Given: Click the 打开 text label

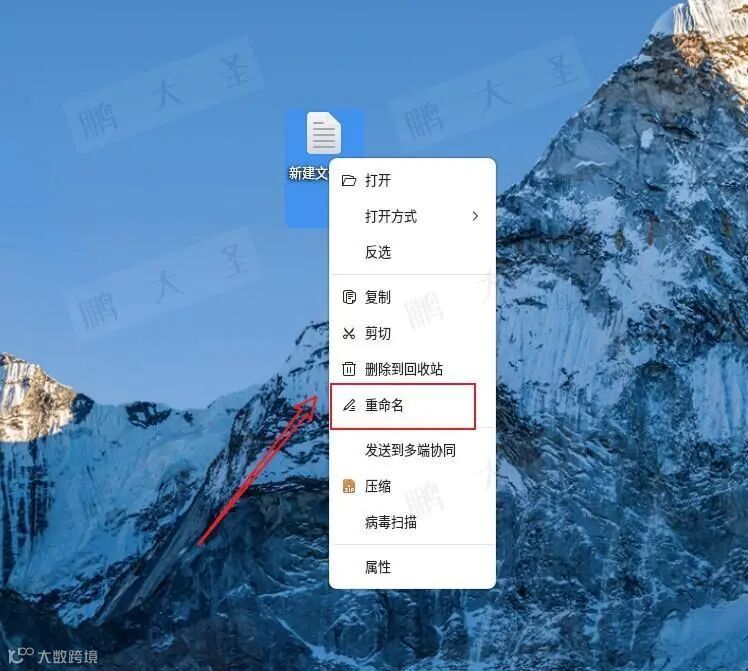Looking at the screenshot, I should (378, 181).
